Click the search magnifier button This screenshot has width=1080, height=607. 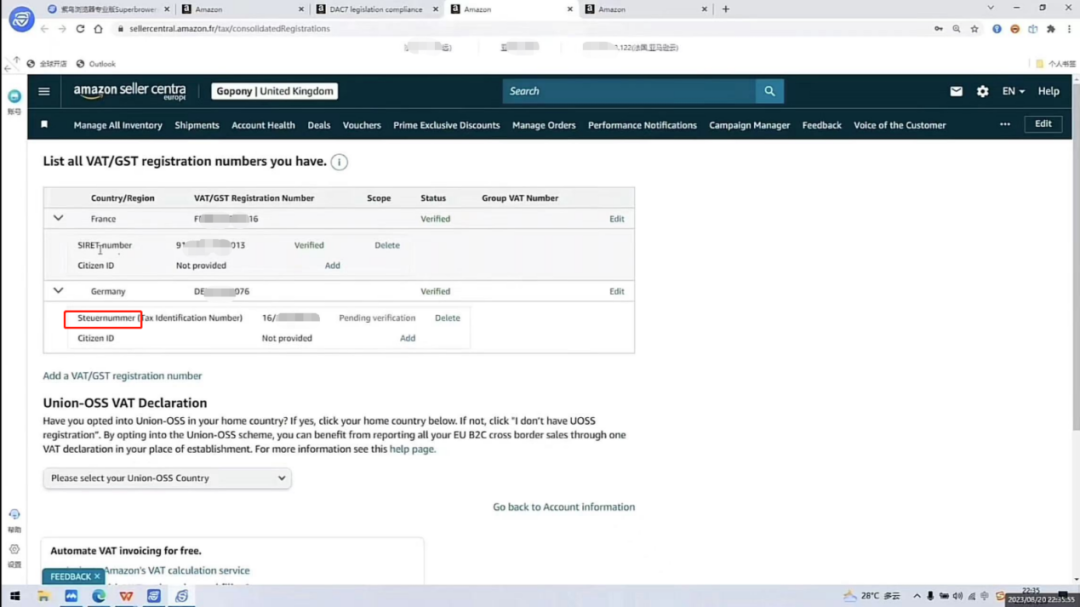[769, 91]
